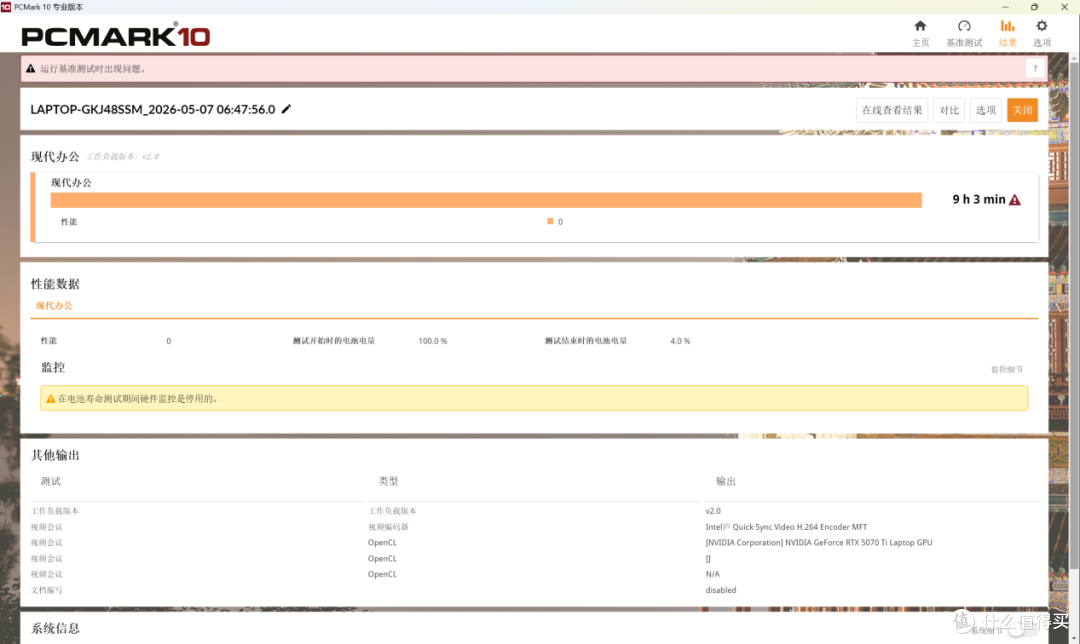Click the vertical scrollbar thumb
This screenshot has height=644, width=1080.
(1074, 315)
